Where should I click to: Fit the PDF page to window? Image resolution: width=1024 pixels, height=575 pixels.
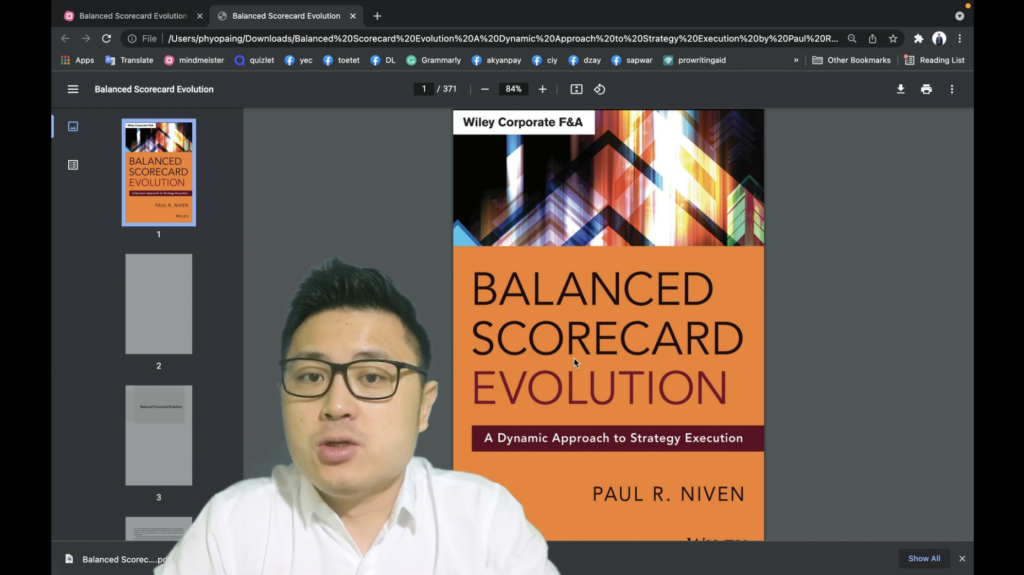tap(576, 89)
